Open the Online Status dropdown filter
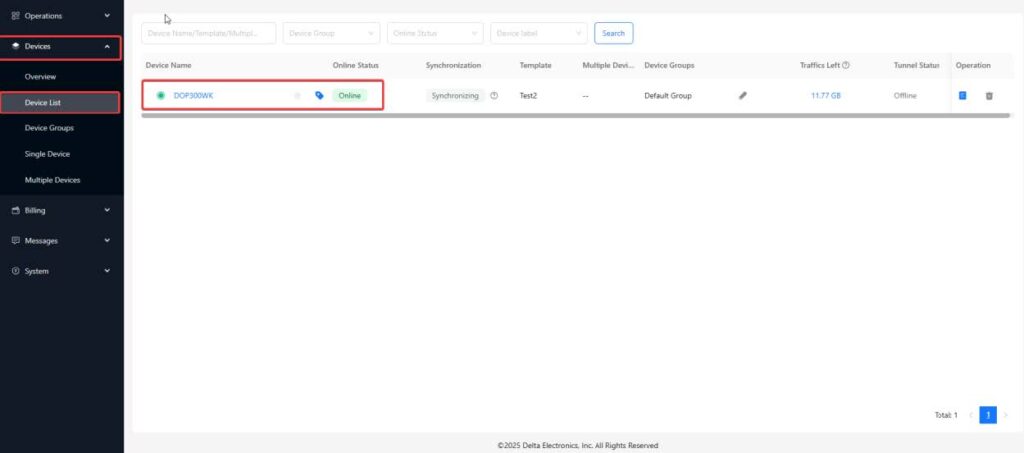 [x=435, y=33]
